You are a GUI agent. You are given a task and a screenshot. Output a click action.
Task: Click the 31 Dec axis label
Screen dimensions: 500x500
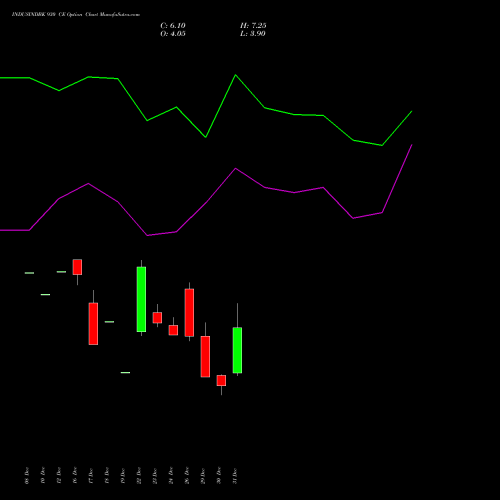(235, 476)
